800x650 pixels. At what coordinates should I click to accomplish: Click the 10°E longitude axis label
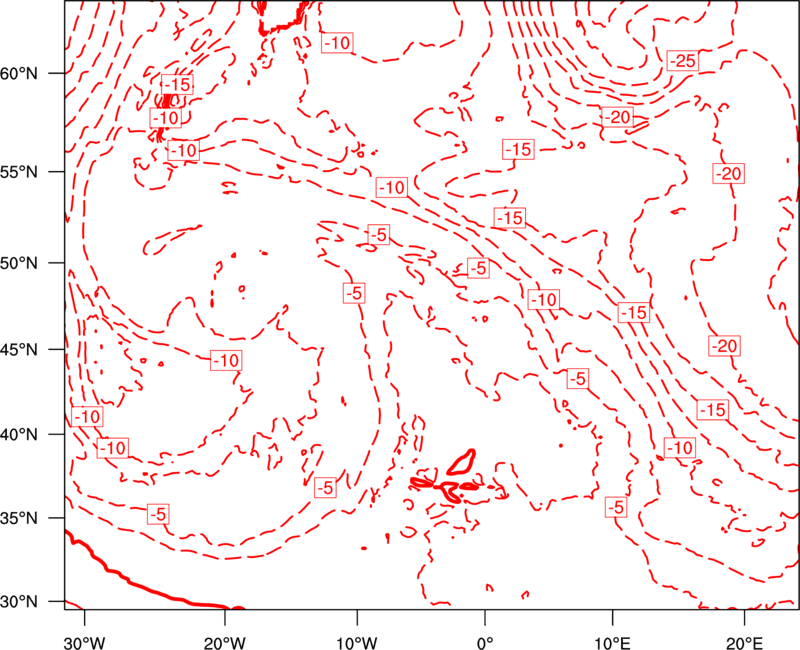point(612,642)
